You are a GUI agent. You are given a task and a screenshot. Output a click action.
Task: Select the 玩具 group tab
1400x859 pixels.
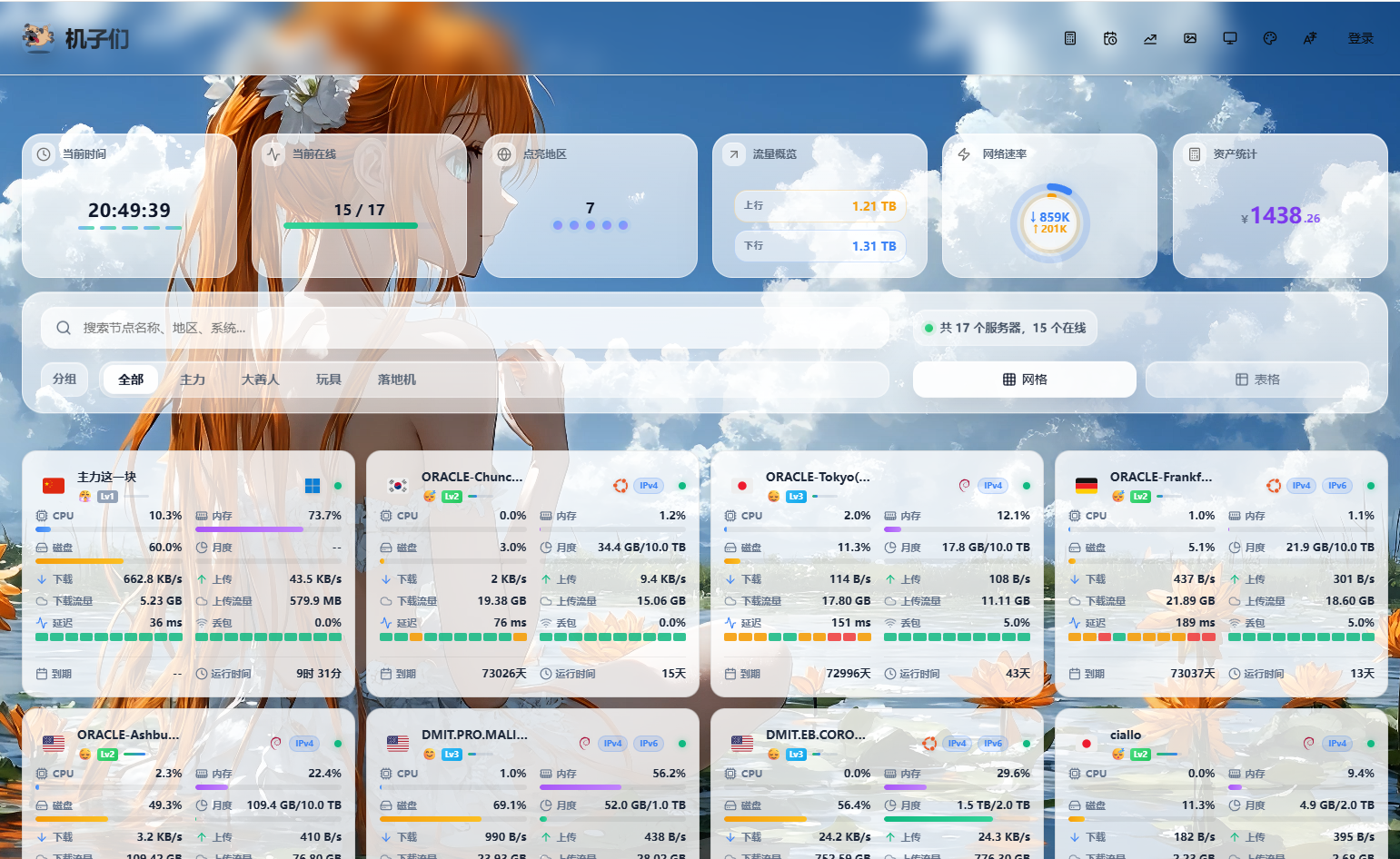(x=329, y=380)
